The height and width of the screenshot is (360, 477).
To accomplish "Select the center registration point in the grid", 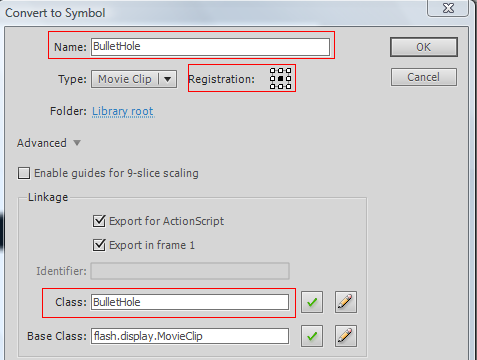I will point(280,79).
